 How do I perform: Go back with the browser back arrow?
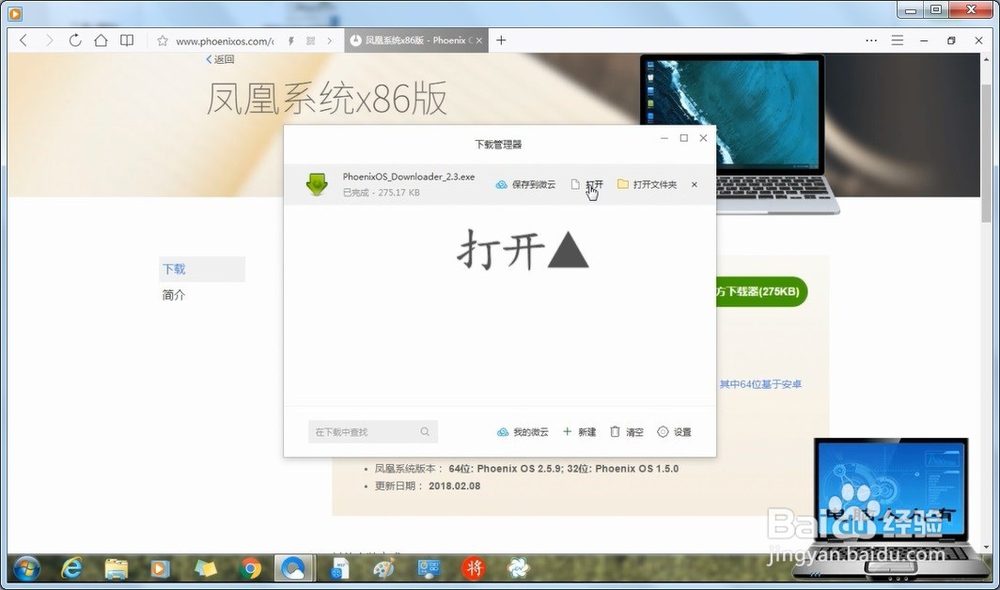click(24, 40)
